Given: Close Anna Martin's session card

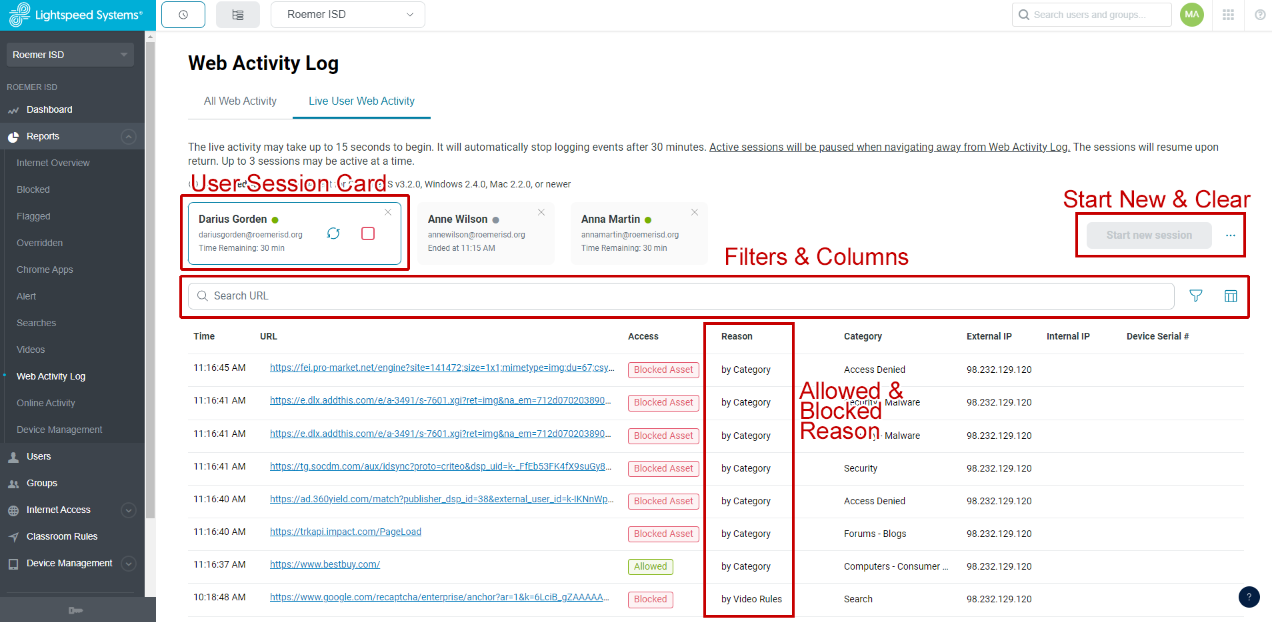Looking at the screenshot, I should (694, 212).
